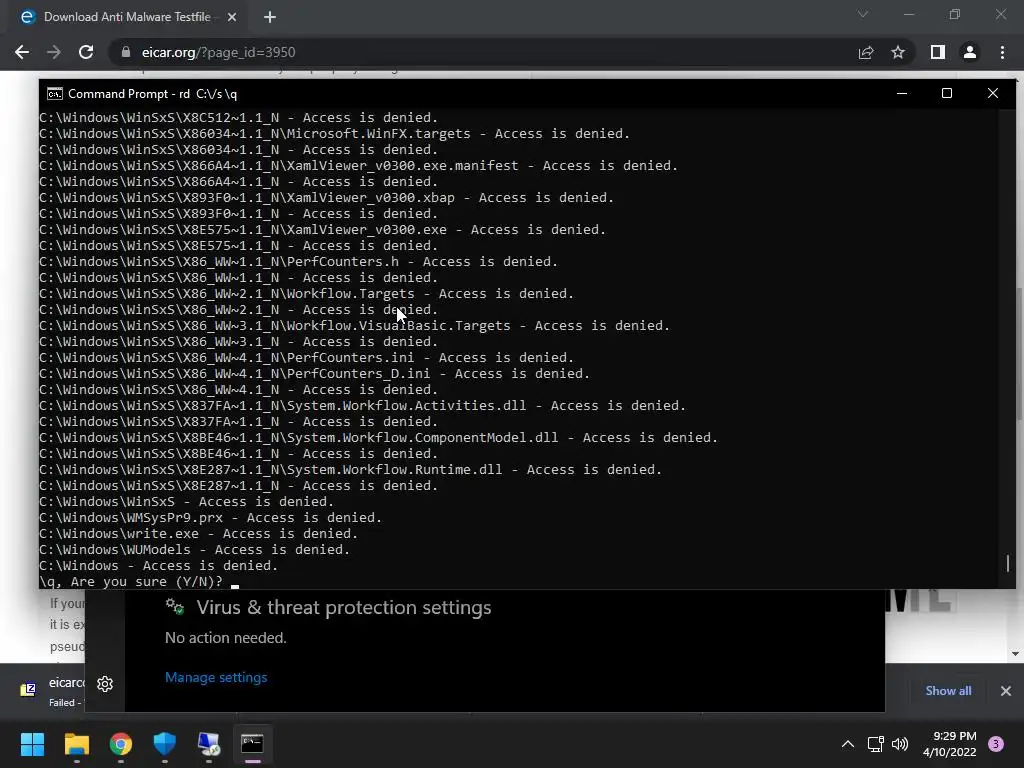Open the browser side panel
This screenshot has height=768, width=1024.
pos(938,52)
